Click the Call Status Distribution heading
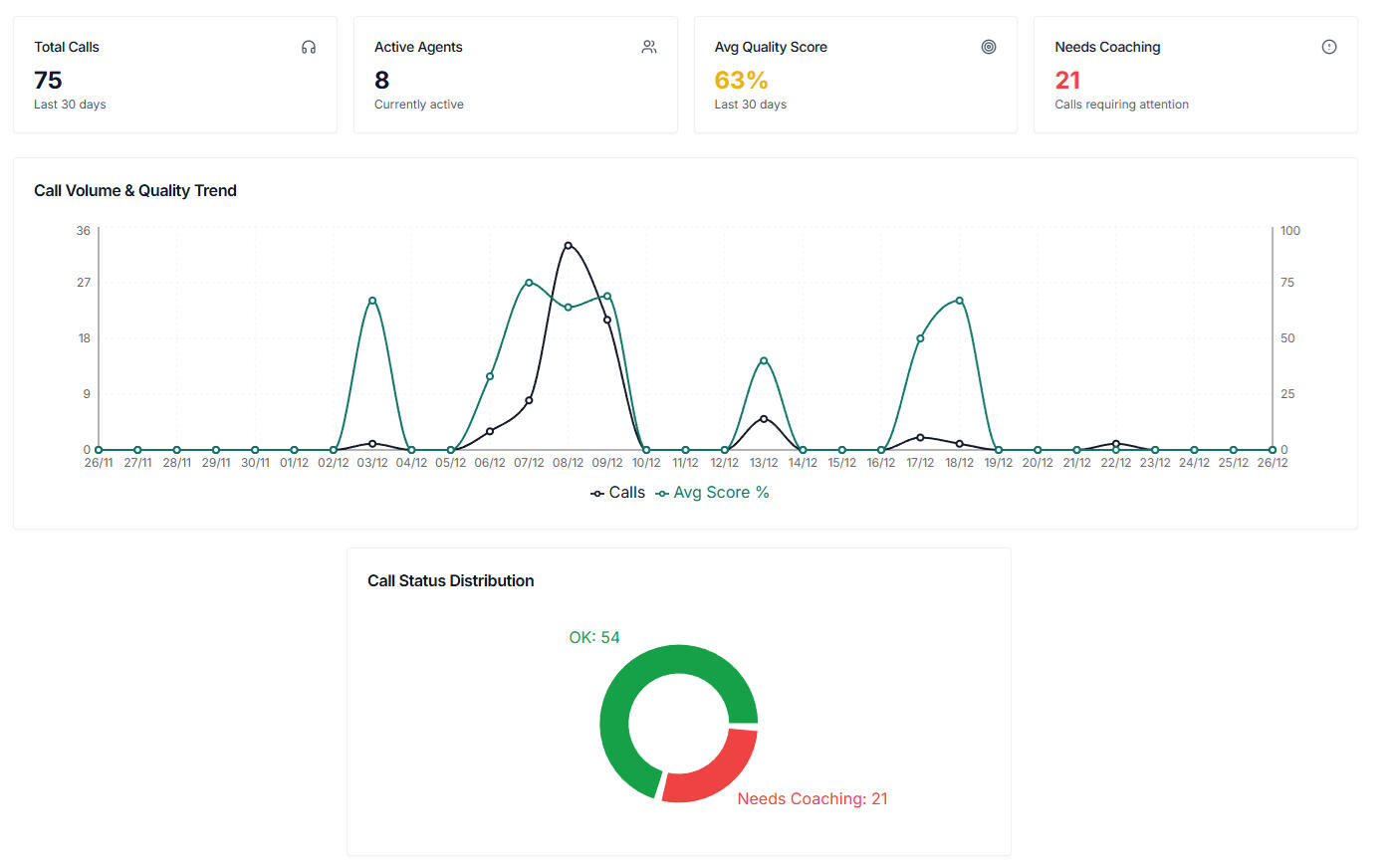 click(x=450, y=580)
